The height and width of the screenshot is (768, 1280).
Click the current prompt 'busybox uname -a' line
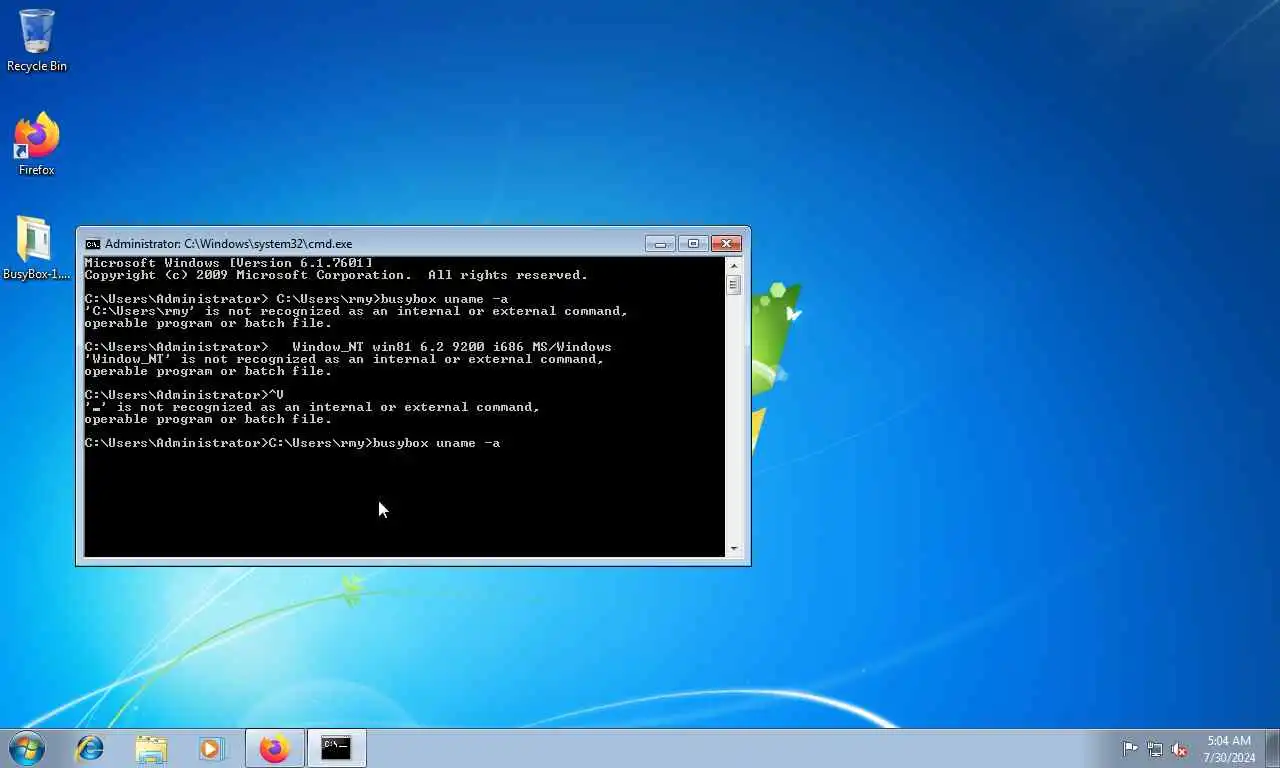pos(292,443)
